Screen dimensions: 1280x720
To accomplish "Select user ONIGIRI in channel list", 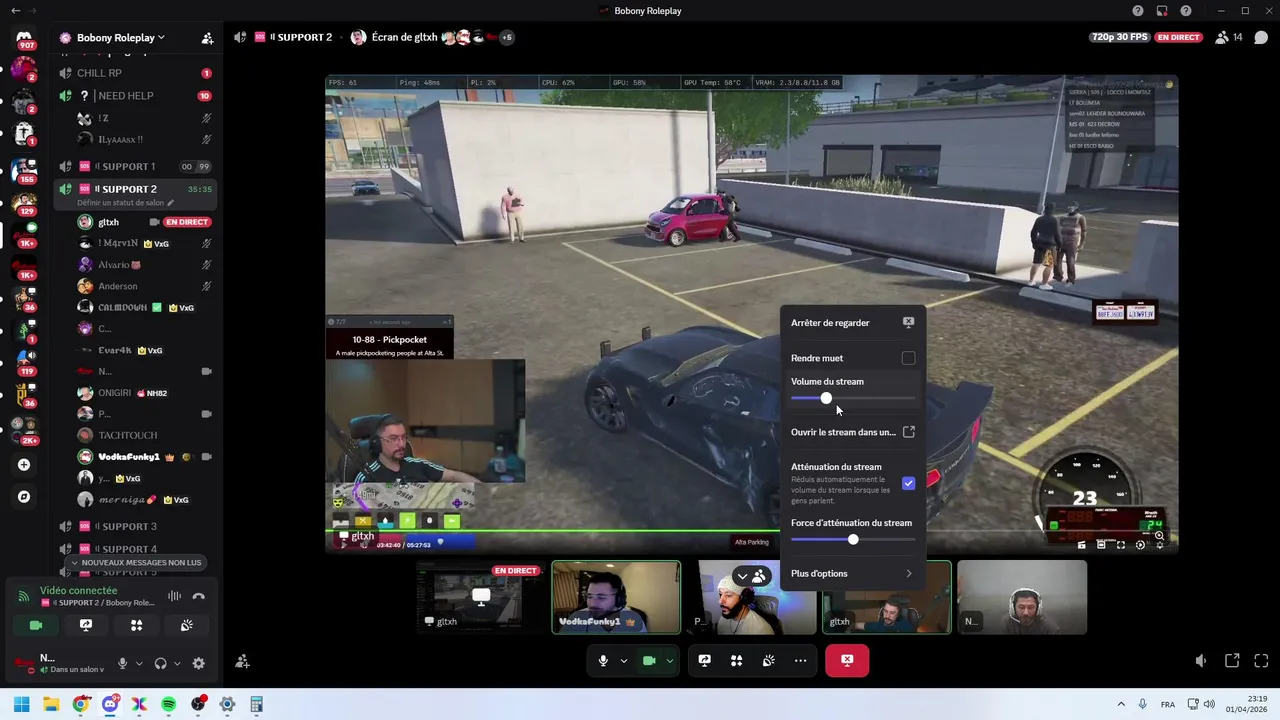I will coord(144,393).
